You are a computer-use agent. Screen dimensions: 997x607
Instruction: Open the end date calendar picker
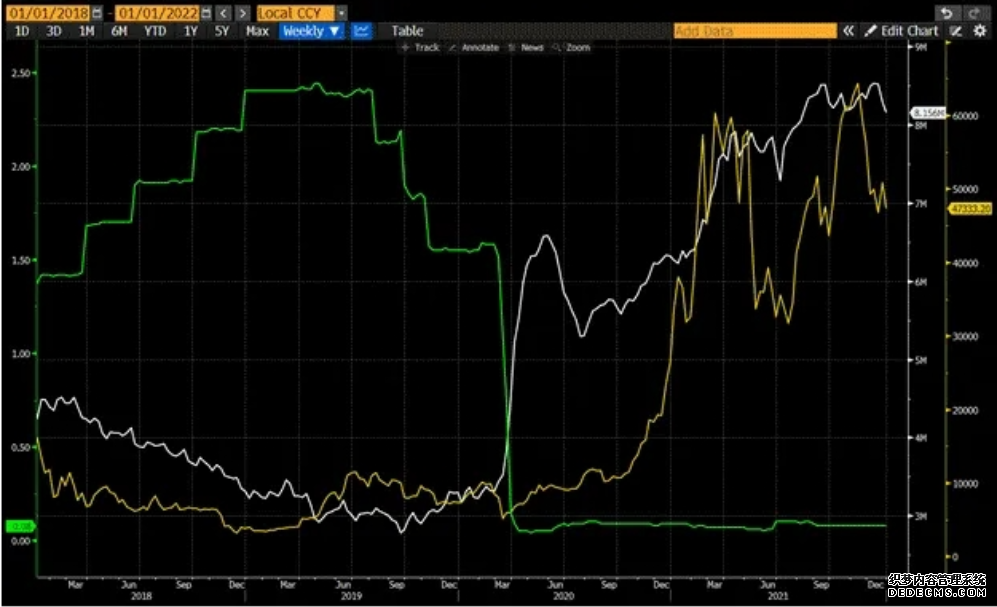point(206,13)
